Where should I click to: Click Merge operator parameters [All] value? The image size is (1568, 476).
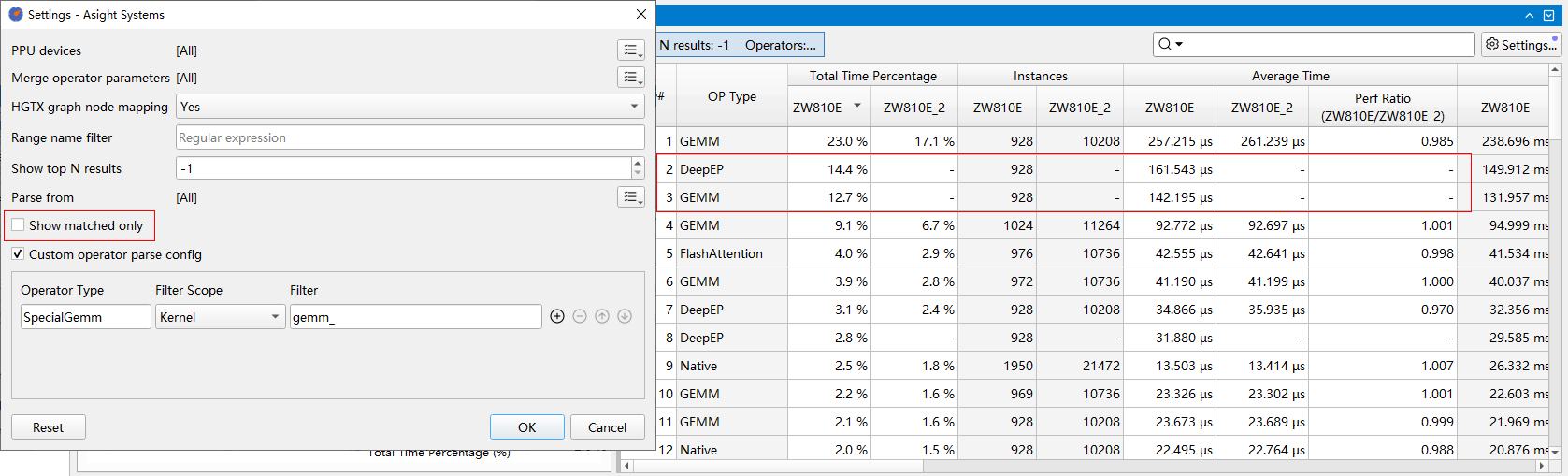tap(187, 78)
